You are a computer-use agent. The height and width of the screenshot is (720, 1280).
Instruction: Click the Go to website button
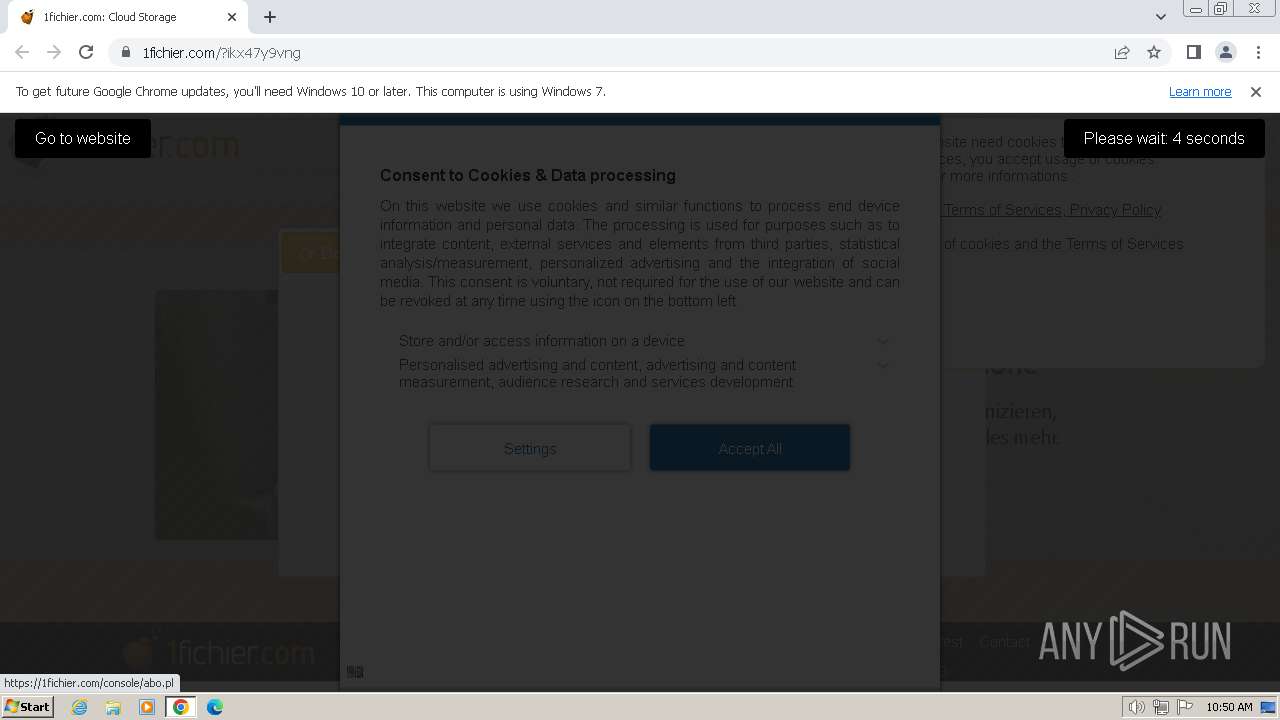[83, 138]
